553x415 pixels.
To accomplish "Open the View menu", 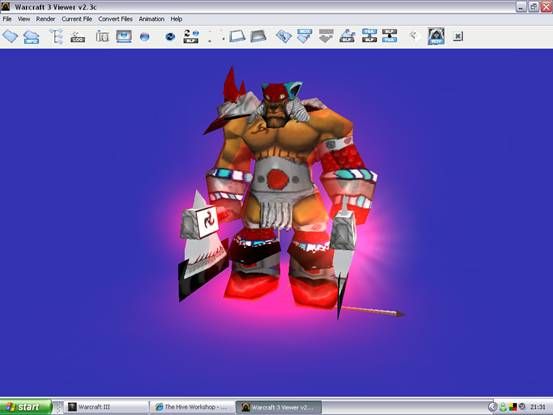I will 24,19.
